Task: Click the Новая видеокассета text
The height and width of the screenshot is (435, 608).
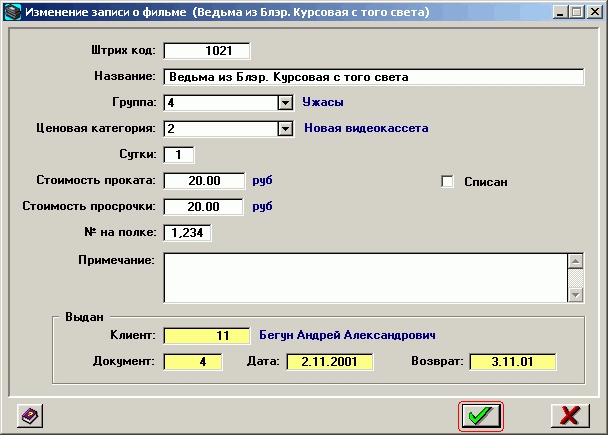Action: [366, 128]
